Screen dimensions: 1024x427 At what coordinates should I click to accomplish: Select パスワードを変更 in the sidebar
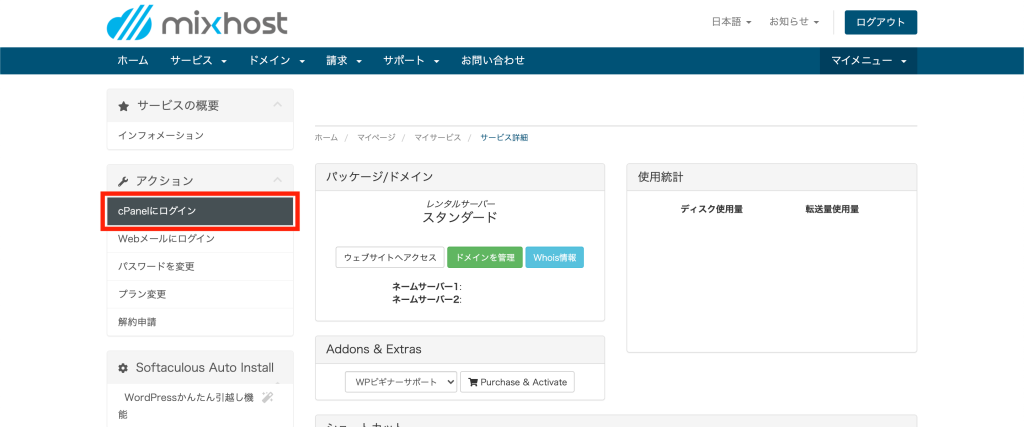pyautogui.click(x=200, y=266)
